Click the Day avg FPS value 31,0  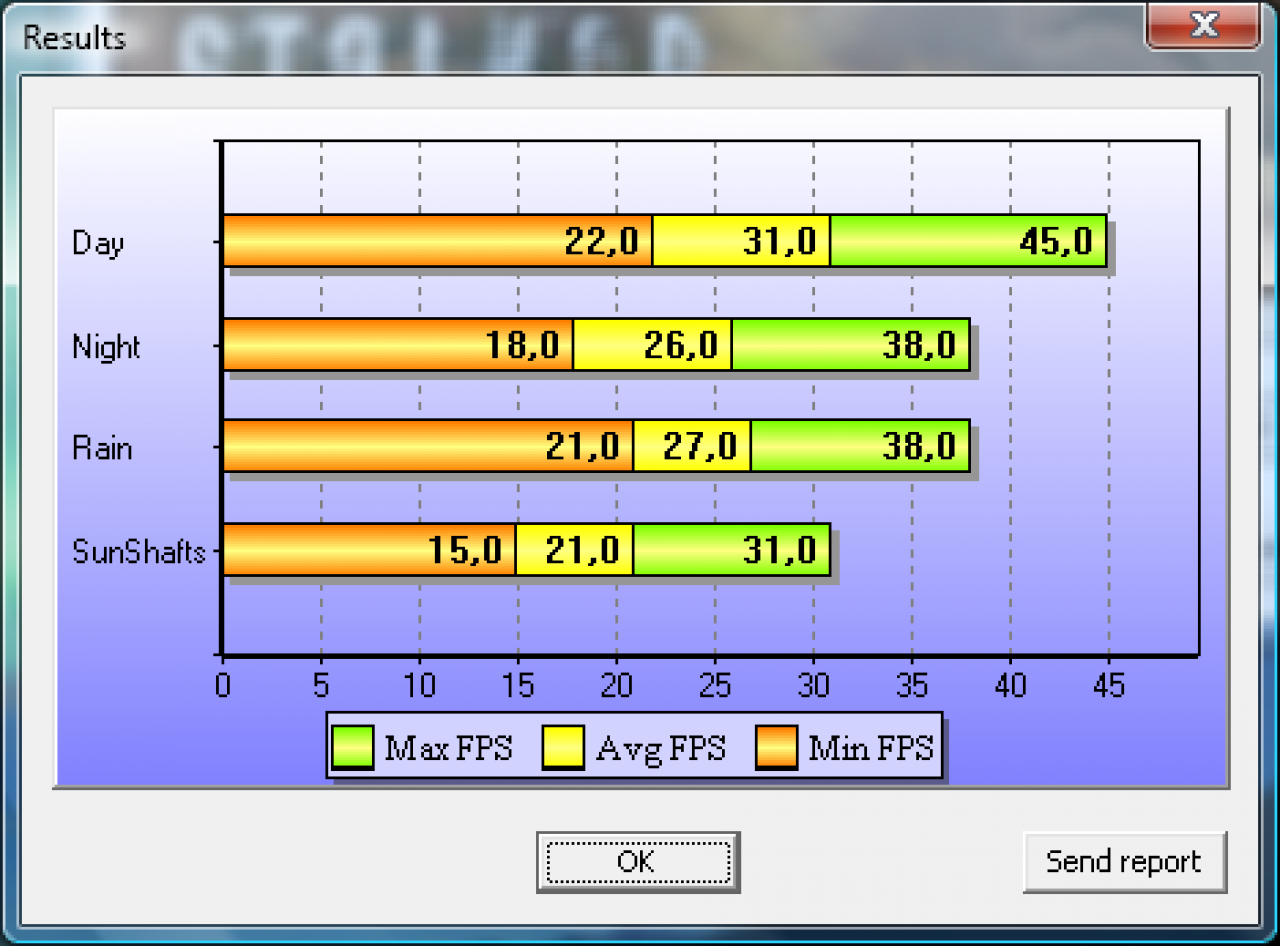click(x=779, y=241)
